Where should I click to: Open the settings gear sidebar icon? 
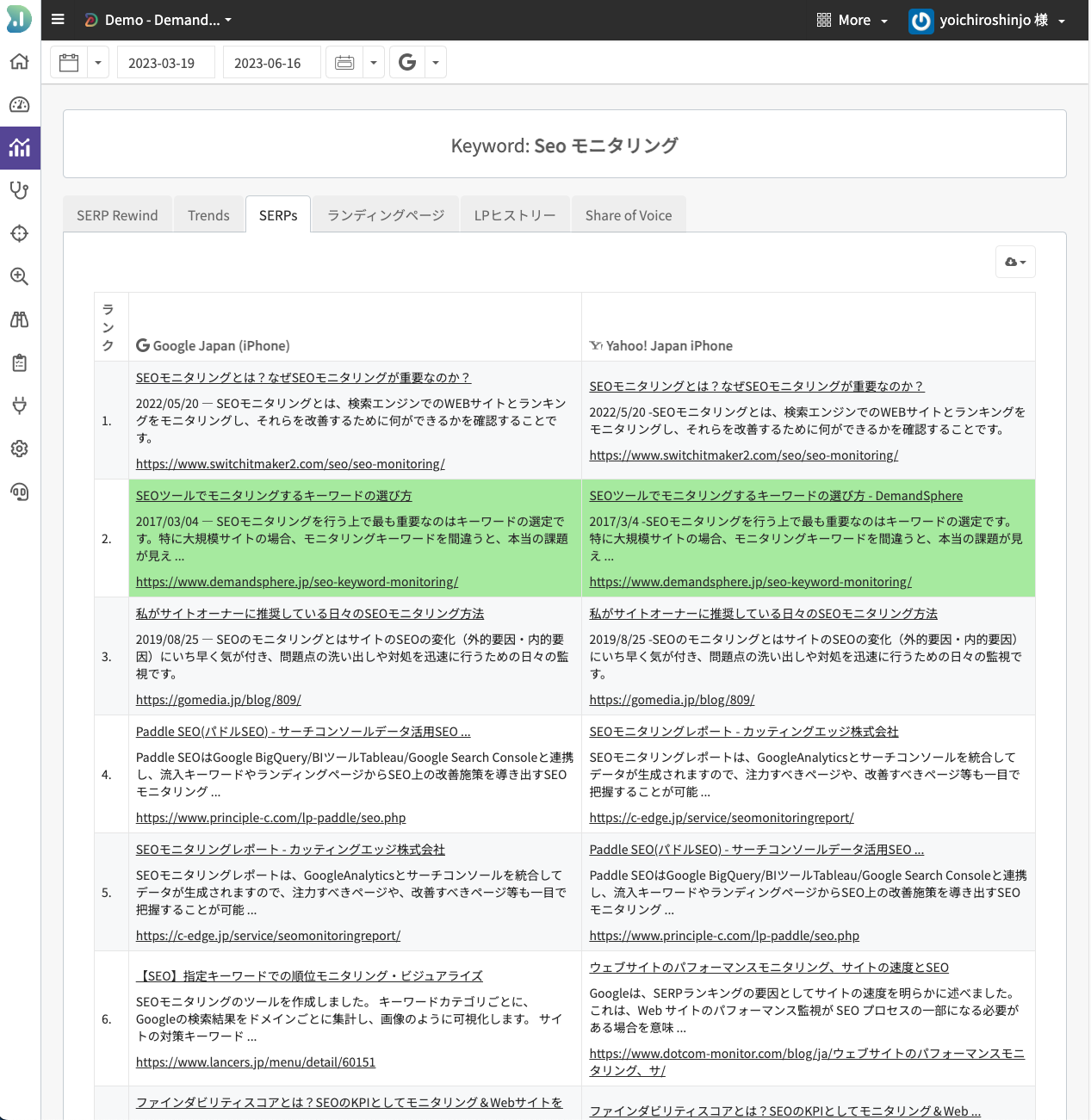(x=19, y=449)
